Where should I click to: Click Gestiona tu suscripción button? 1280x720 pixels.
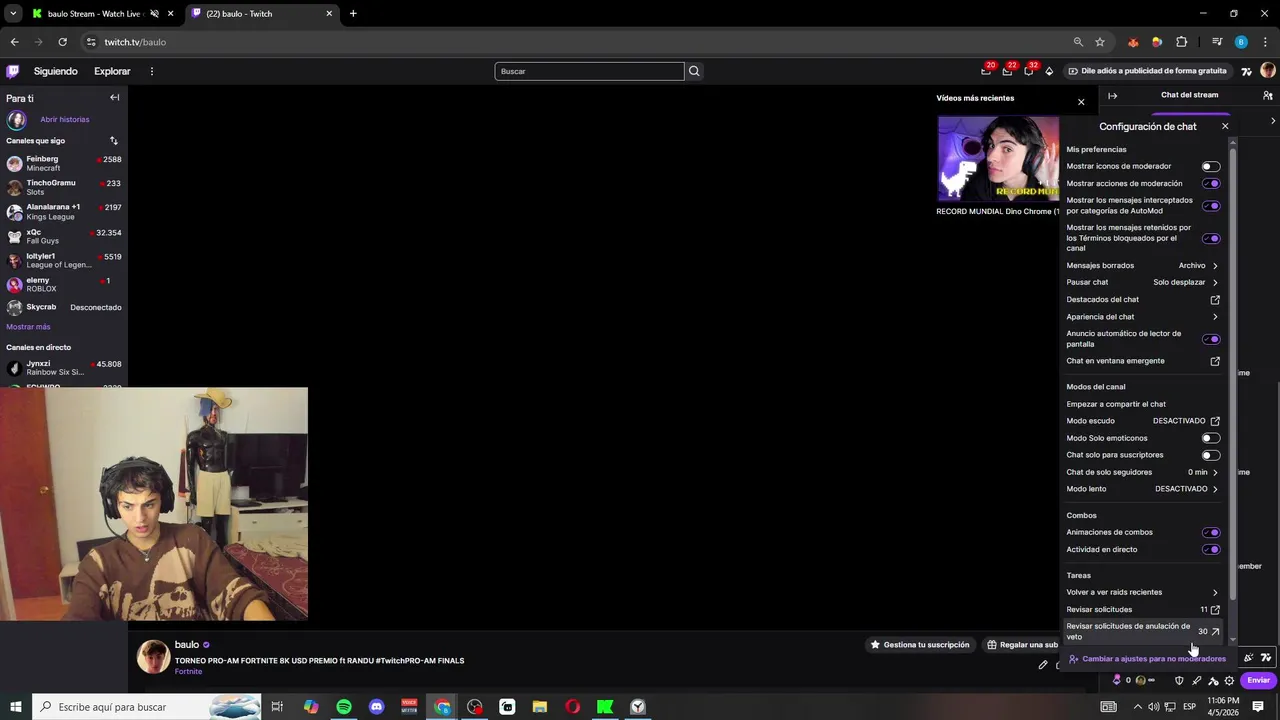(919, 645)
